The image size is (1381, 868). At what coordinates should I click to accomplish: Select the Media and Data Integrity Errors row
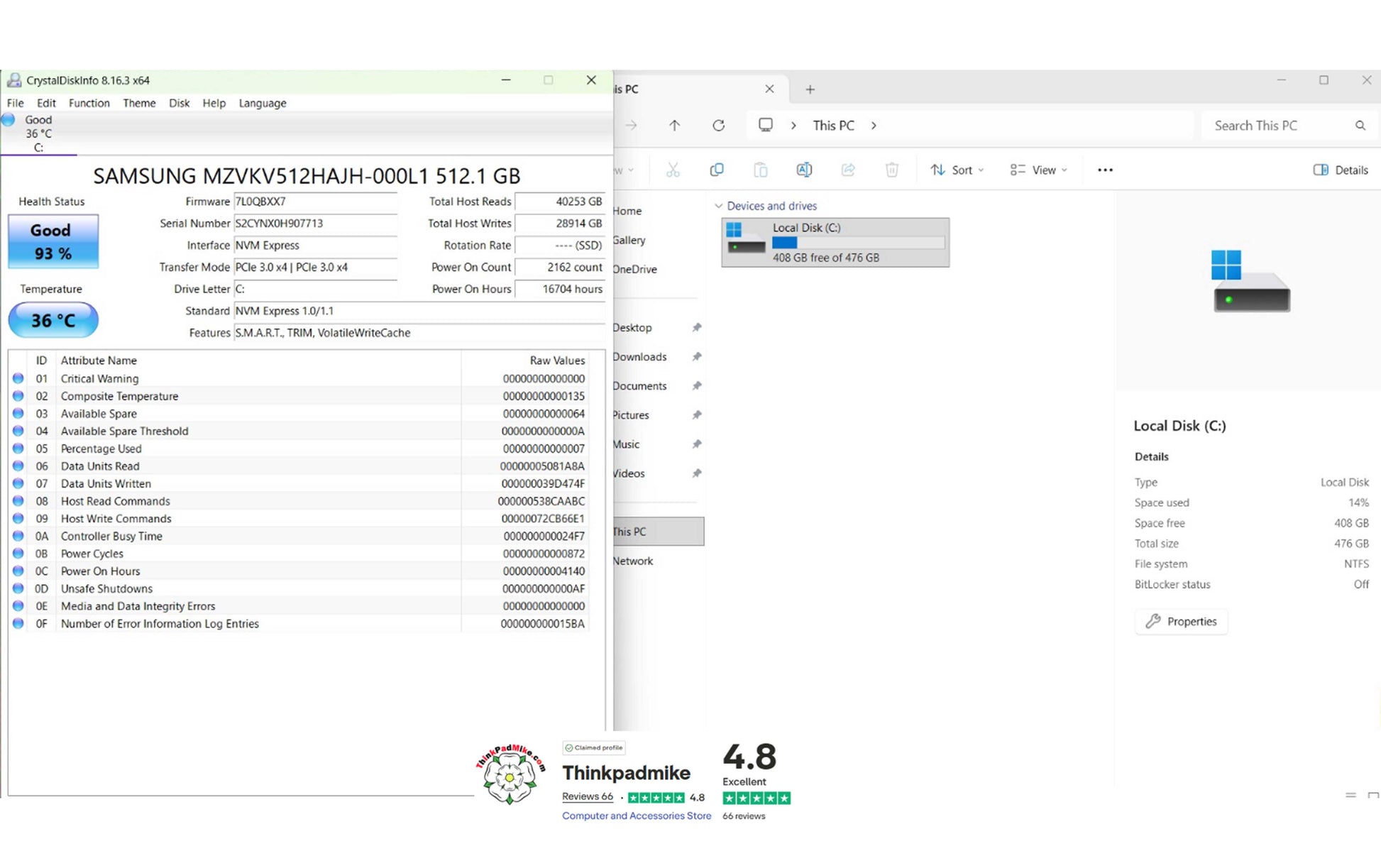click(x=299, y=606)
